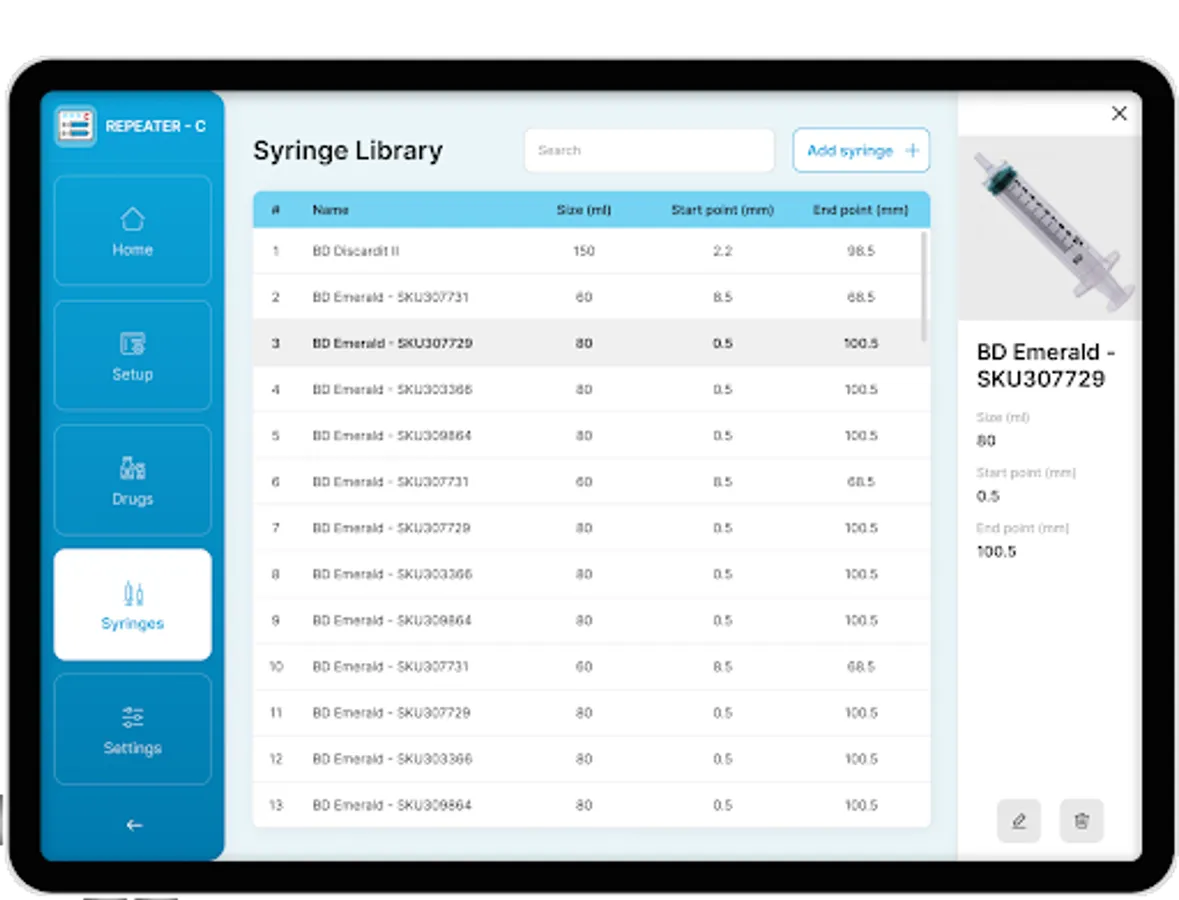
Task: Select row 2 BD Emerald - SKU307731
Action: (x=591, y=297)
